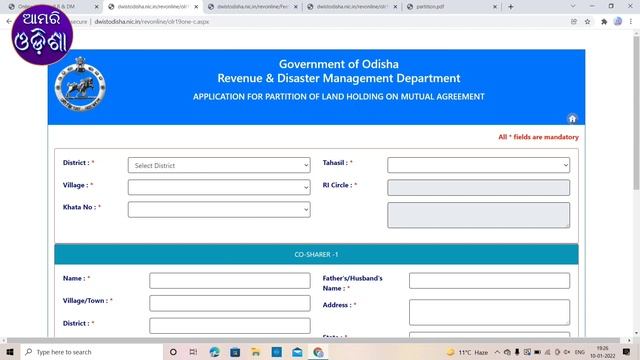Focus the co-sharer Name field
The image size is (640, 360).
coord(230,281)
